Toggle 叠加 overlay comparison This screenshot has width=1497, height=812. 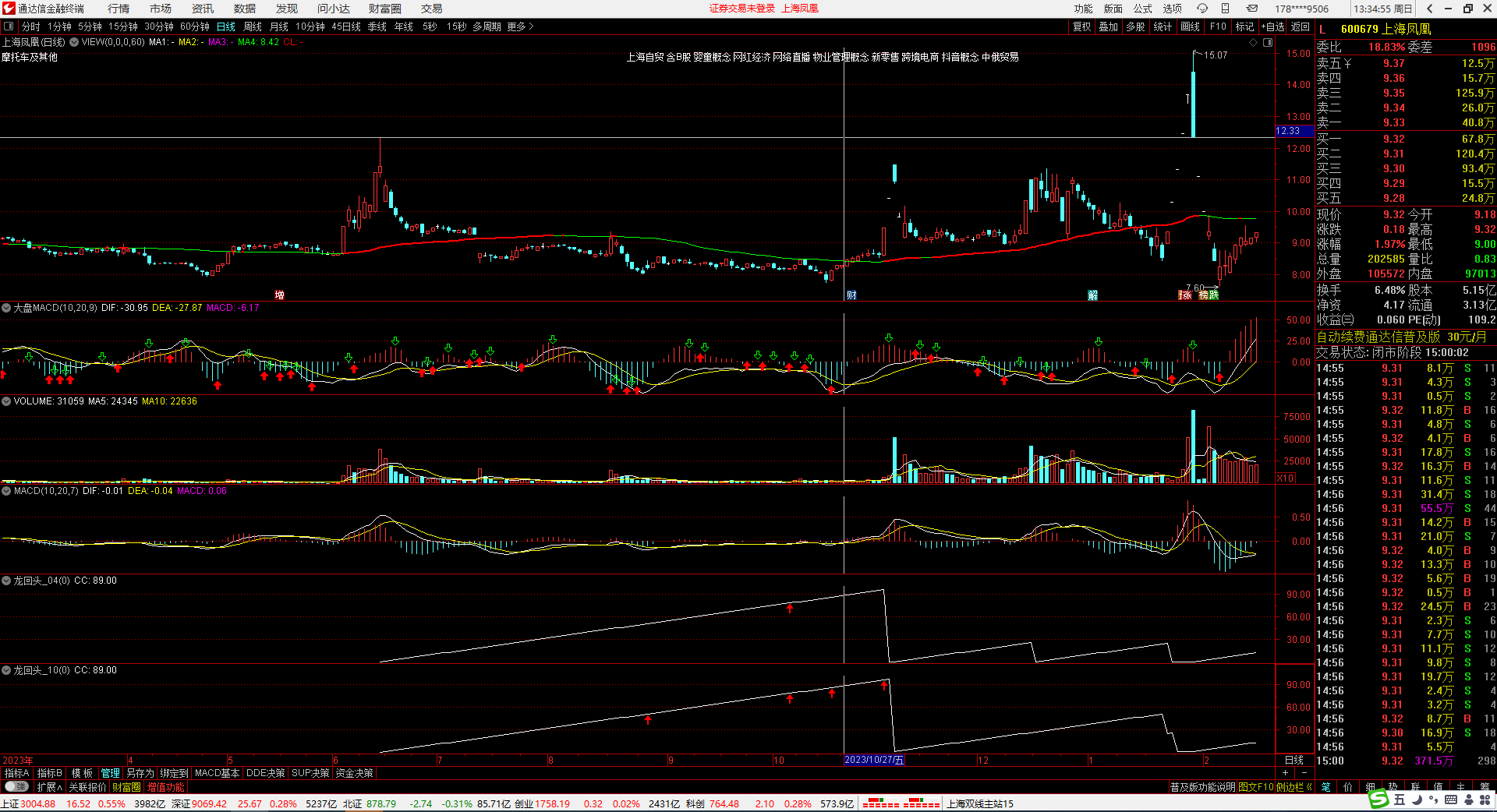1108,26
